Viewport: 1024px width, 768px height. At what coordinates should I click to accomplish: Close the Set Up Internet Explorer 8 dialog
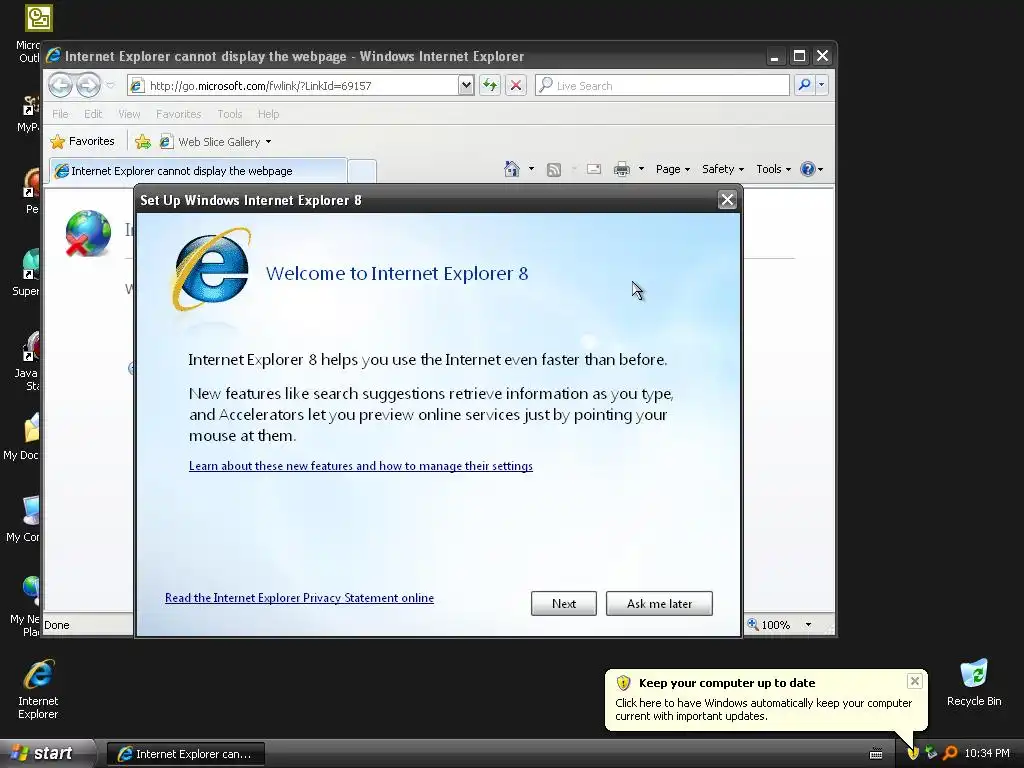tap(727, 200)
